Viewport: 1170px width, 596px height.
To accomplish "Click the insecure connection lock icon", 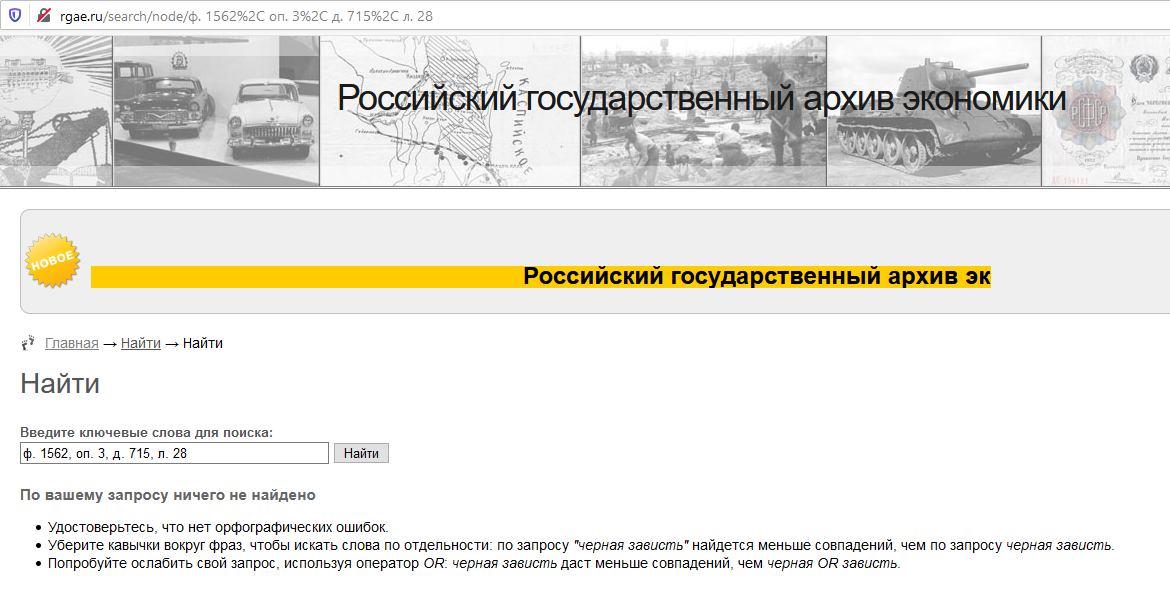I will (x=43, y=16).
